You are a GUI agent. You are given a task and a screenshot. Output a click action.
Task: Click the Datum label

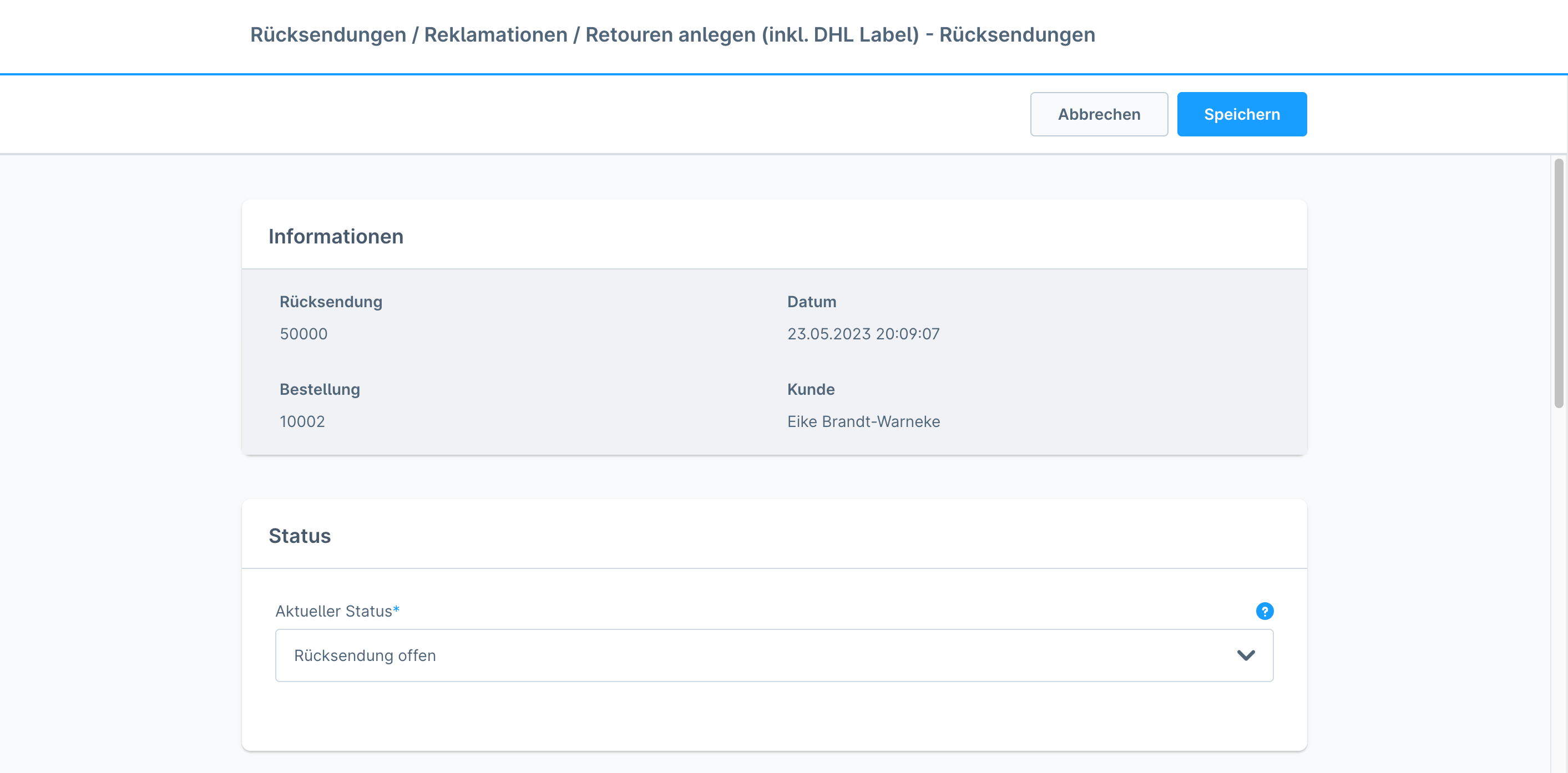click(811, 302)
